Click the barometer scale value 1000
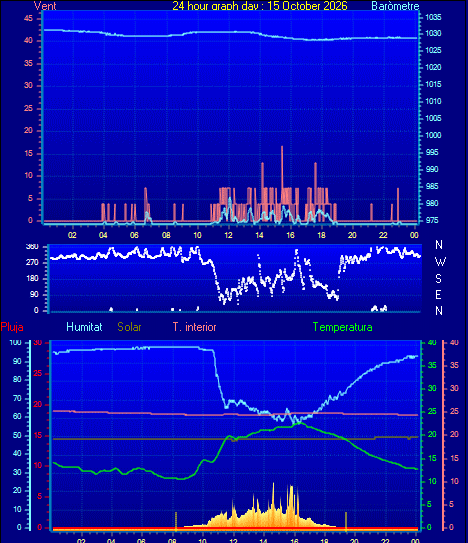The height and width of the screenshot is (543, 468). pyautogui.click(x=433, y=135)
